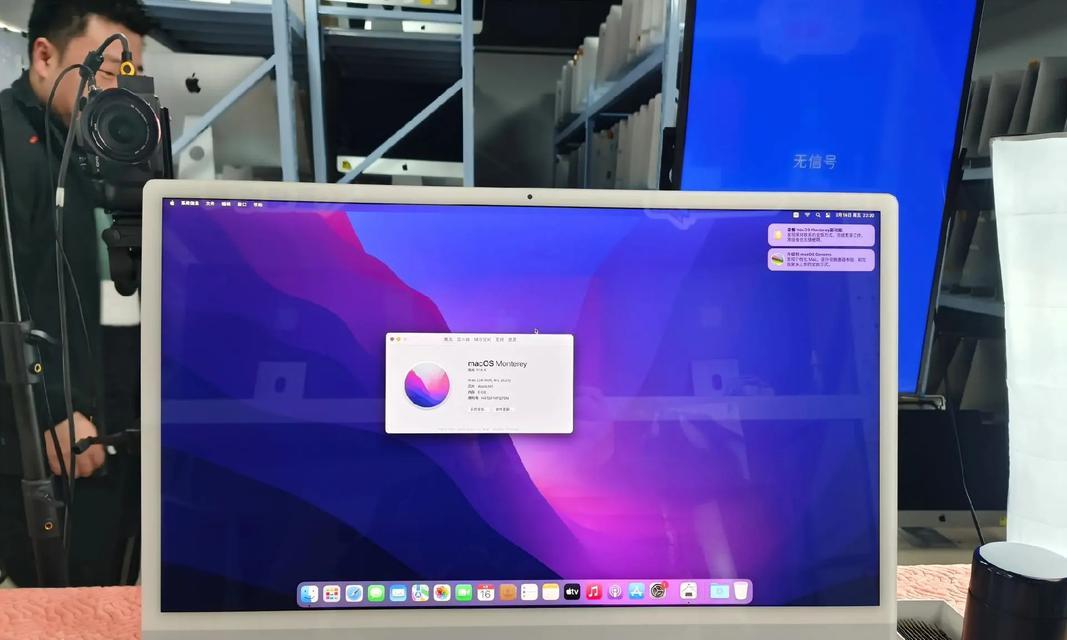Click the macOS Monterey logo image
The height and width of the screenshot is (640, 1067).
(x=427, y=385)
